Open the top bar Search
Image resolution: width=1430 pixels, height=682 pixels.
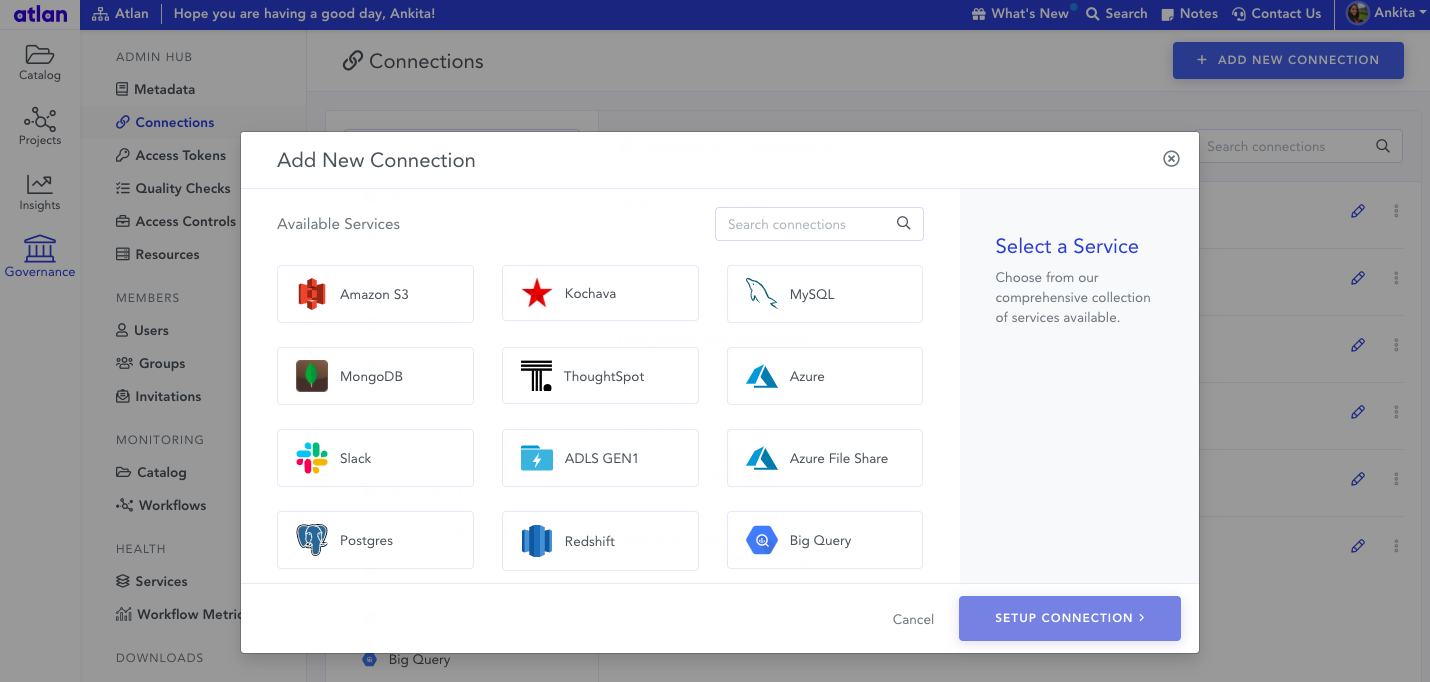click(x=1117, y=14)
